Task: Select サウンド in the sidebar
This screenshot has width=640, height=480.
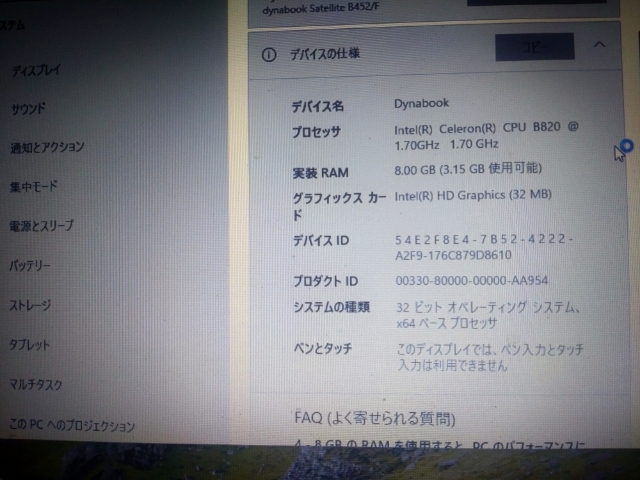Action: tap(28, 109)
